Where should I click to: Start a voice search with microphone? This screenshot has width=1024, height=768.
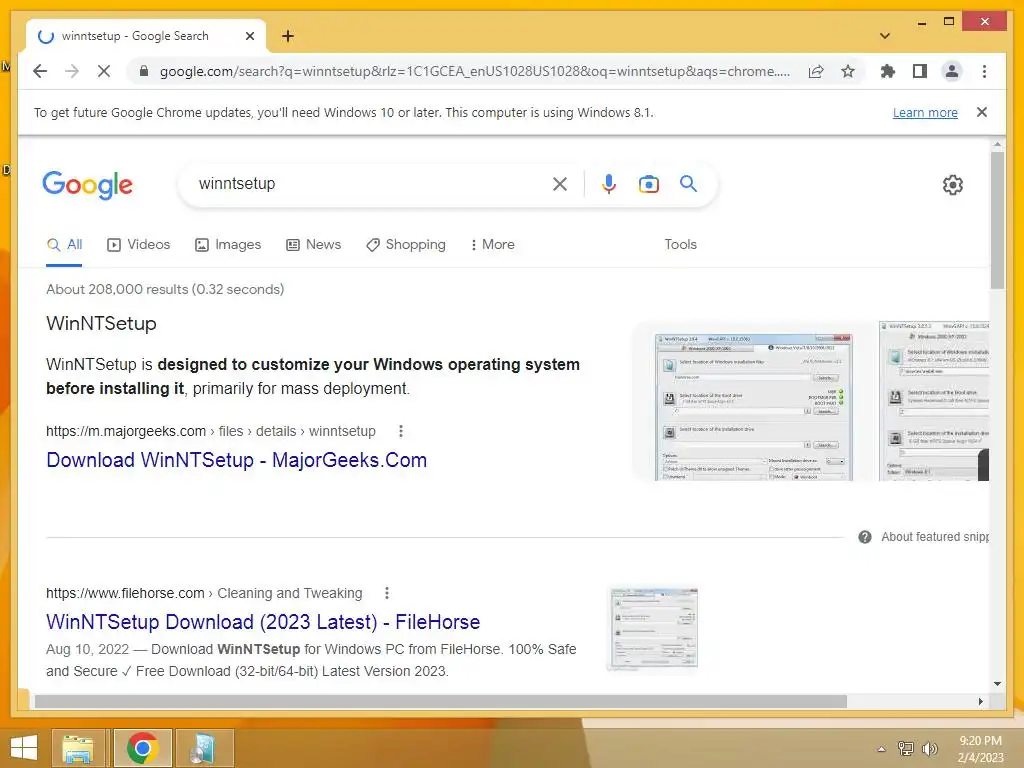tap(609, 184)
